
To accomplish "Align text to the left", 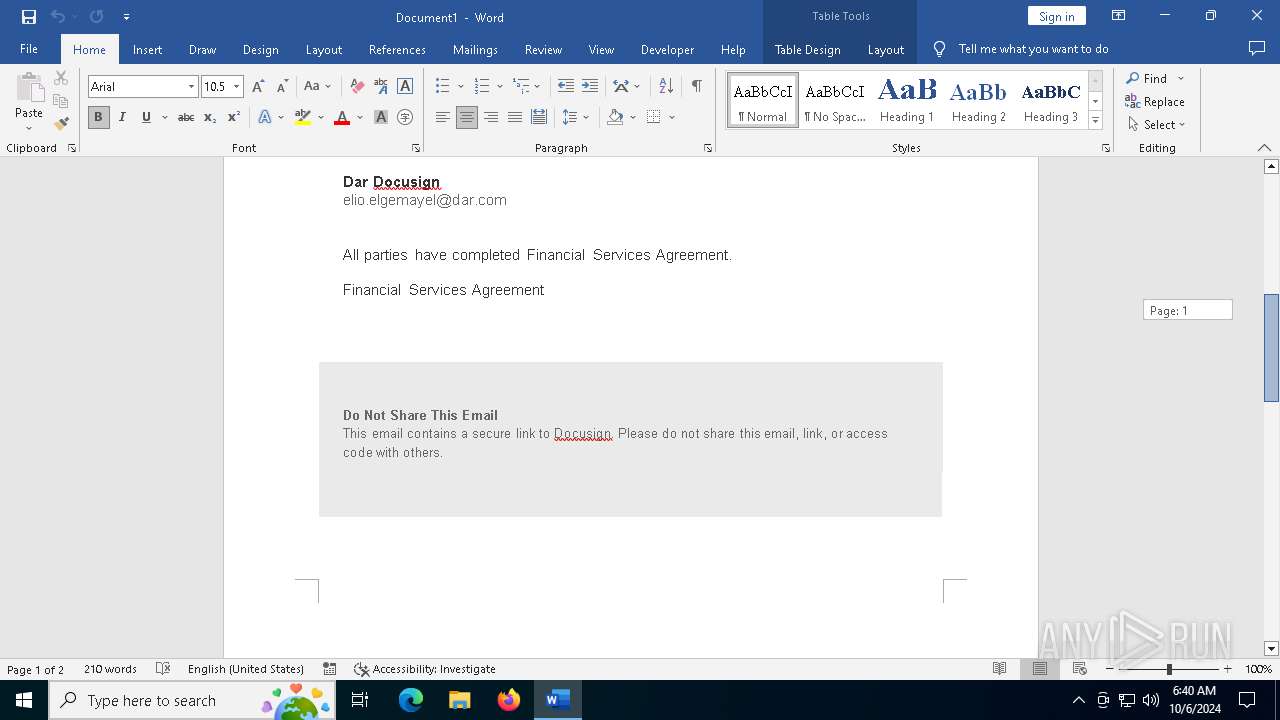I will pyautogui.click(x=443, y=118).
